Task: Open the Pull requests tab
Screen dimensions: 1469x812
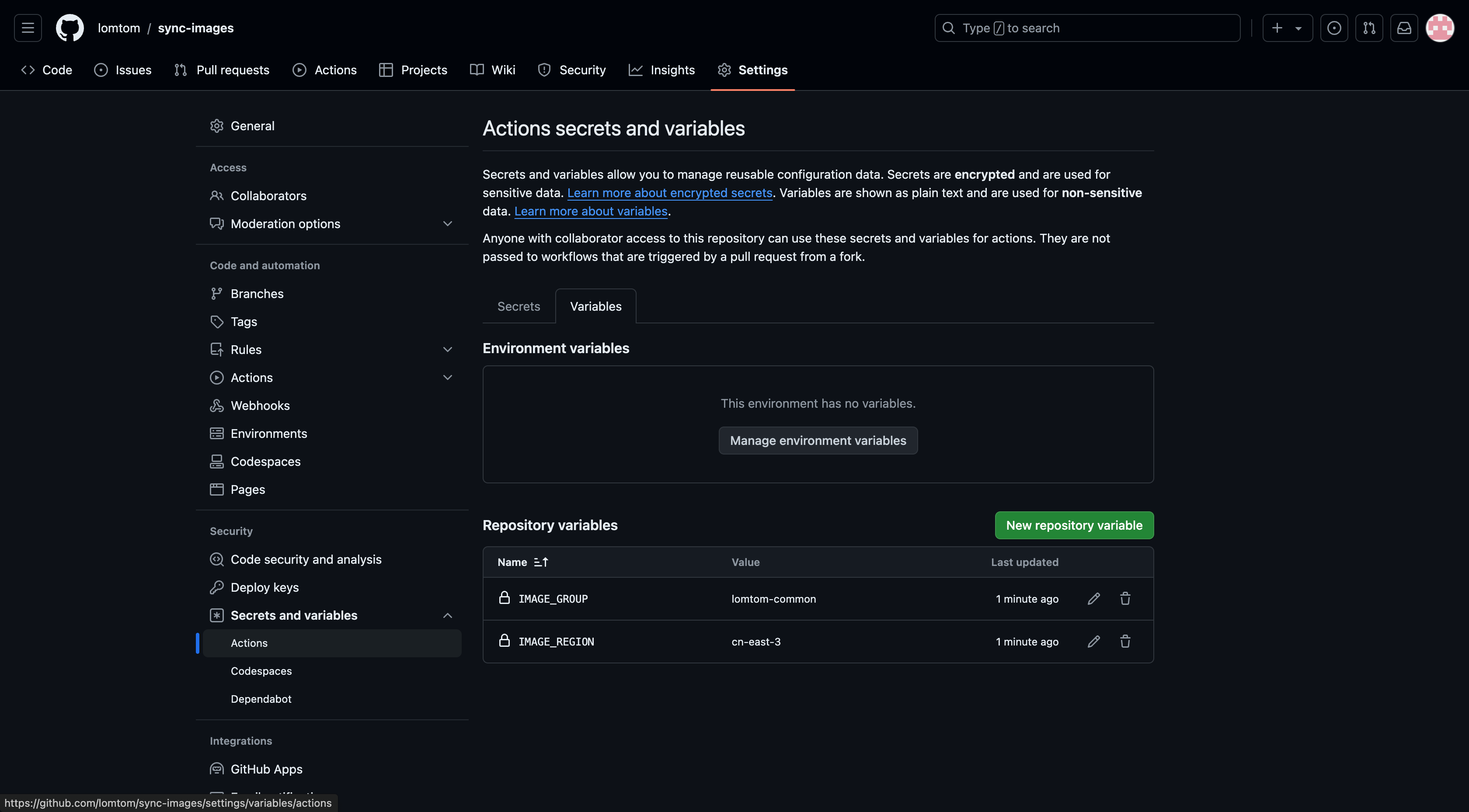Action: coord(222,69)
